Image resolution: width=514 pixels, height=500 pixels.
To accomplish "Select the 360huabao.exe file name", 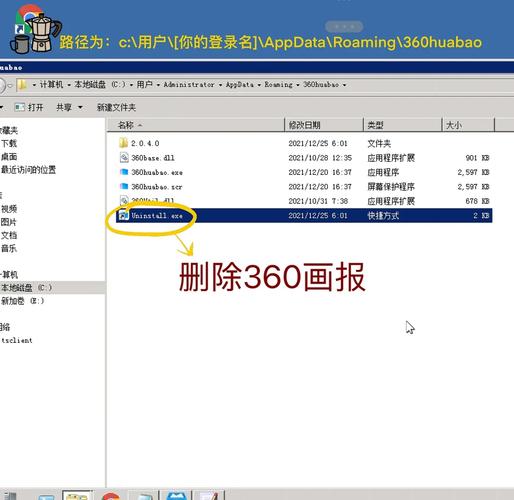I will click(x=157, y=172).
